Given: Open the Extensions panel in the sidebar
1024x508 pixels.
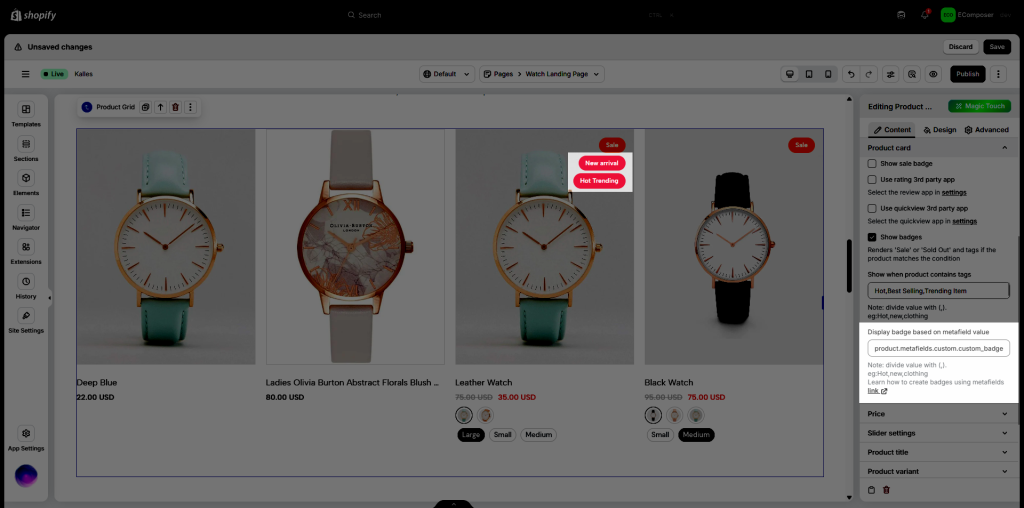Looking at the screenshot, I should point(26,251).
